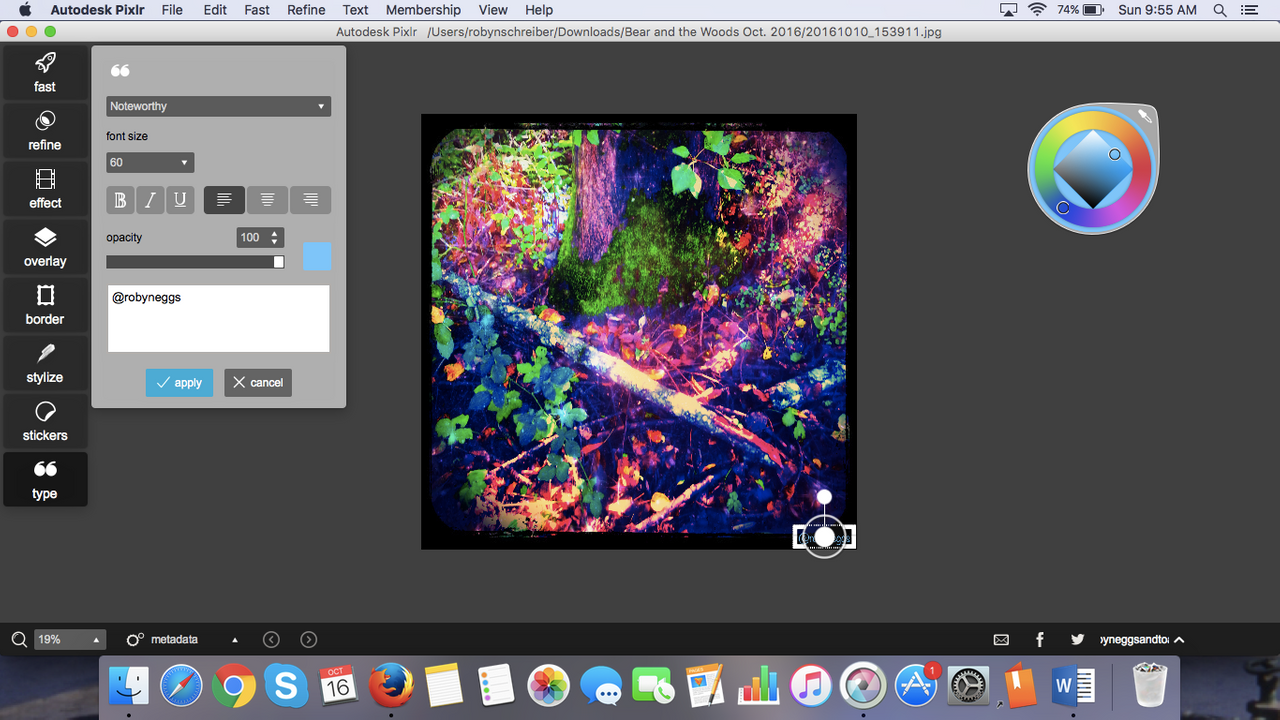
Task: Cancel the text edit
Action: pos(258,383)
